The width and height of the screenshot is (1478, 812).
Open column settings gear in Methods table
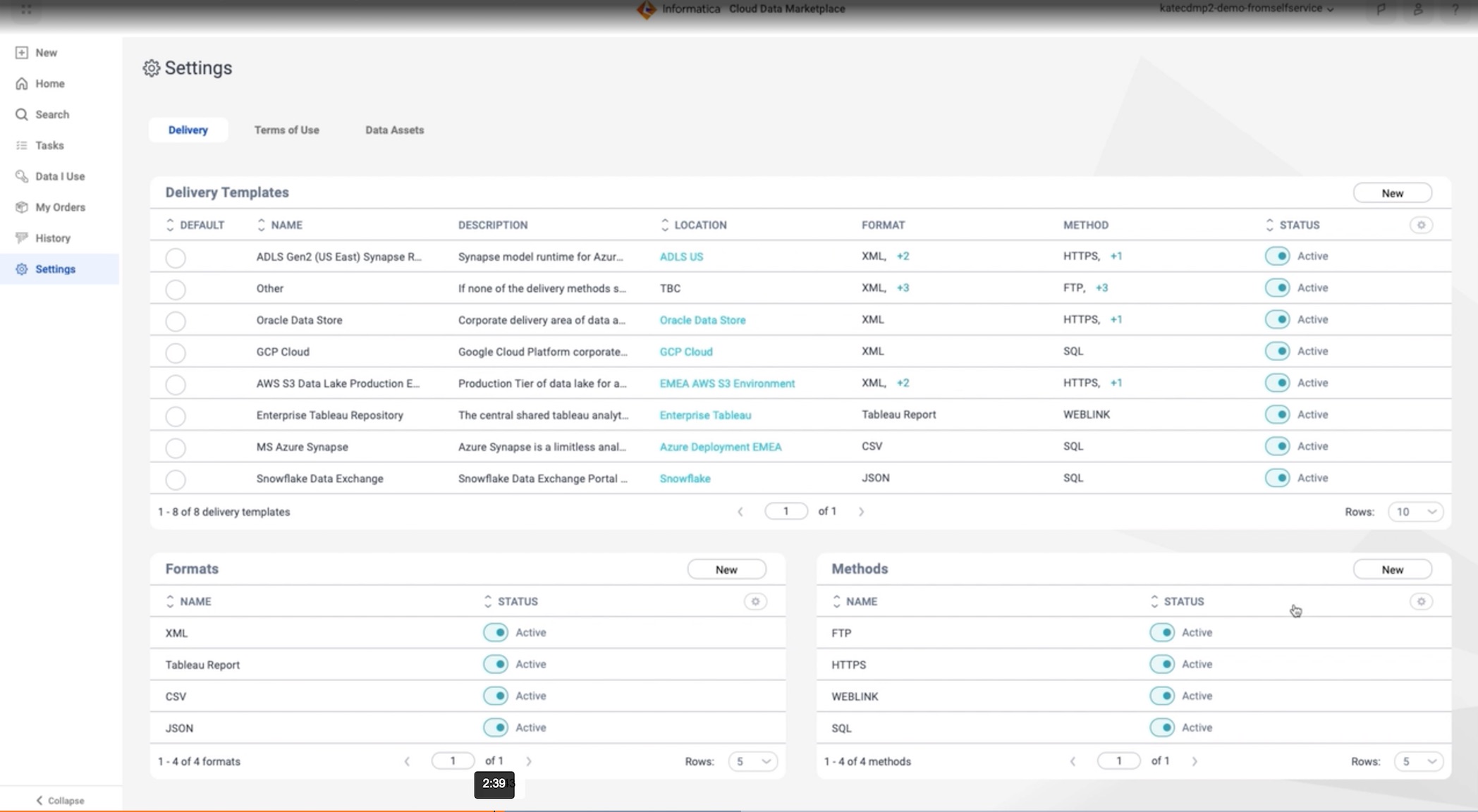[x=1421, y=602]
